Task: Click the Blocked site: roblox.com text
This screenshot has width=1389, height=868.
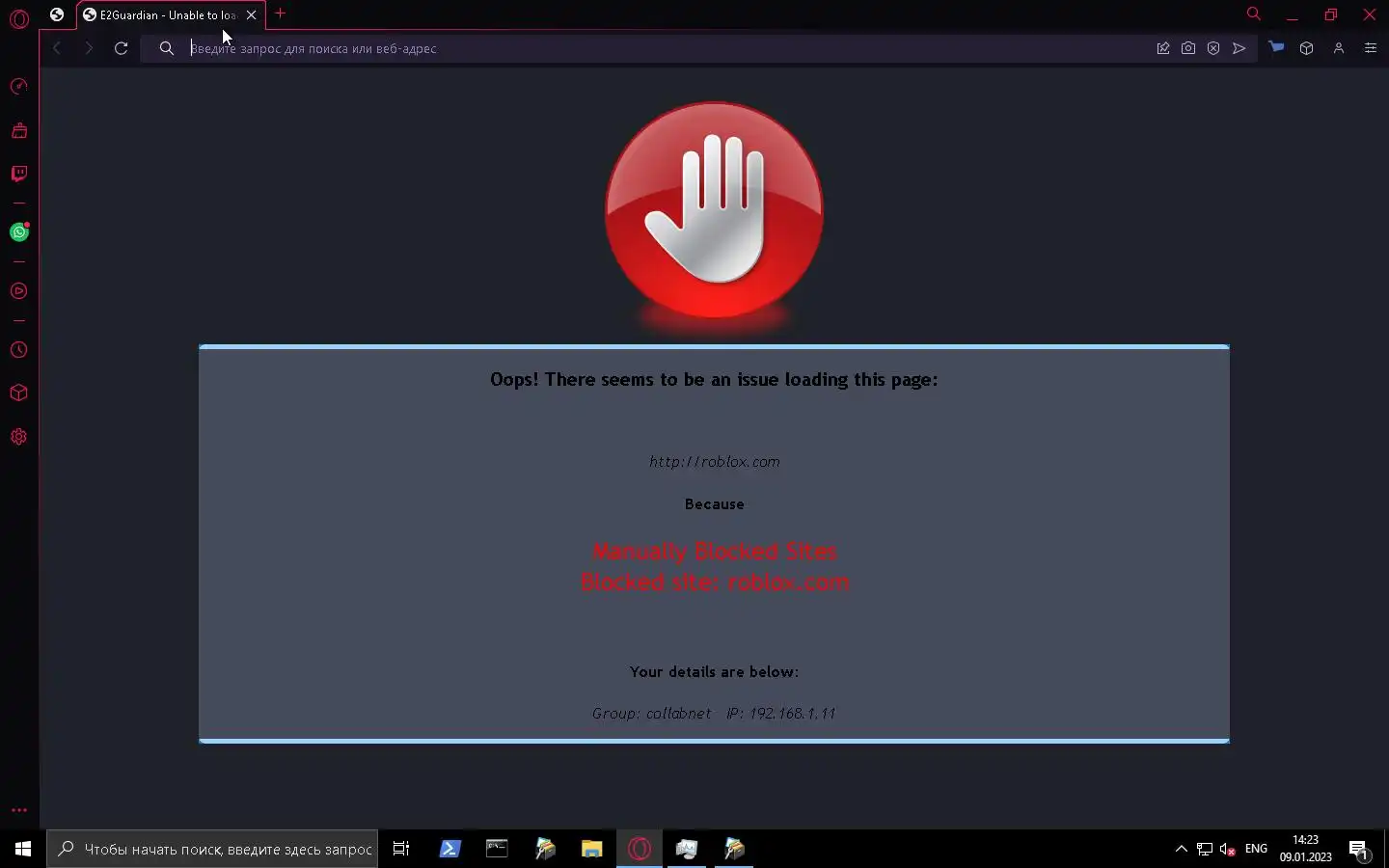Action: (x=715, y=583)
